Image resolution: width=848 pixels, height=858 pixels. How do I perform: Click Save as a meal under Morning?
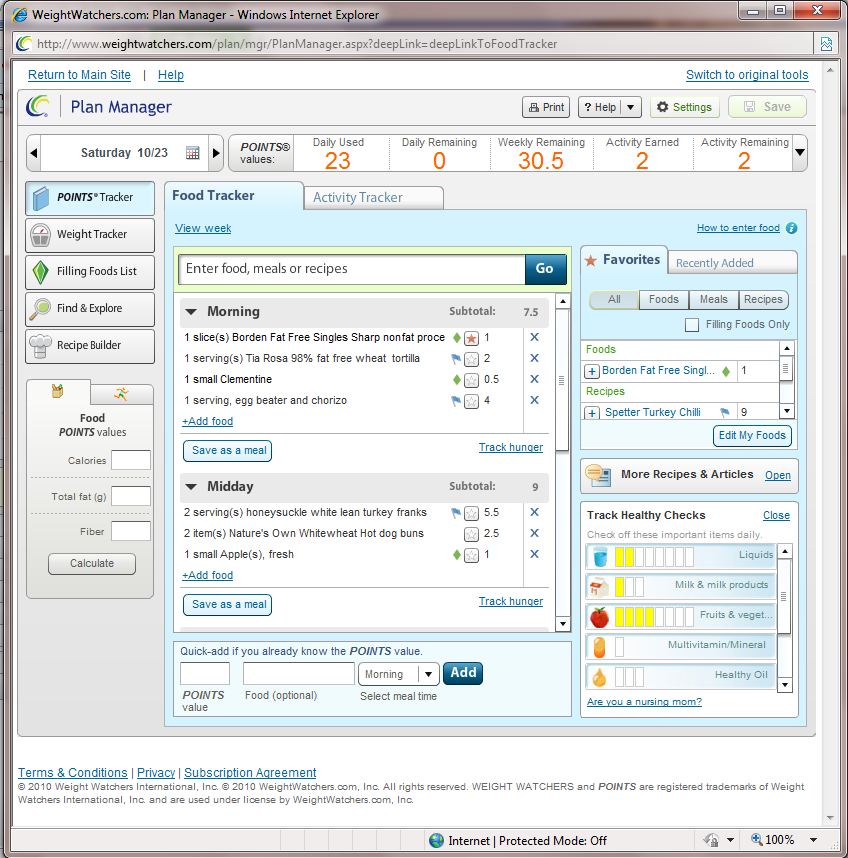pos(228,451)
